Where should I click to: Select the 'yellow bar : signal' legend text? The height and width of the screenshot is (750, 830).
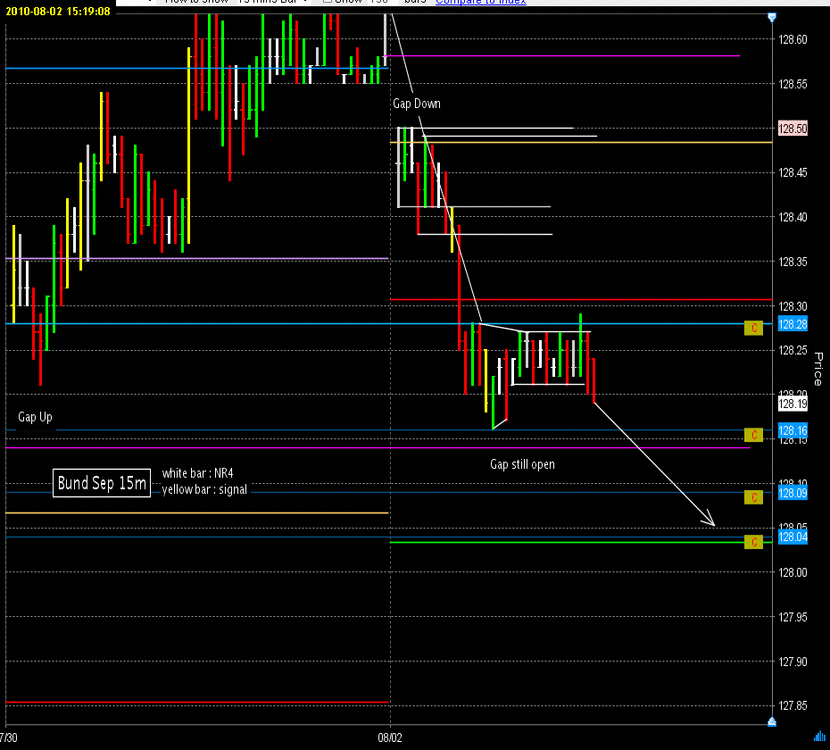[204, 490]
